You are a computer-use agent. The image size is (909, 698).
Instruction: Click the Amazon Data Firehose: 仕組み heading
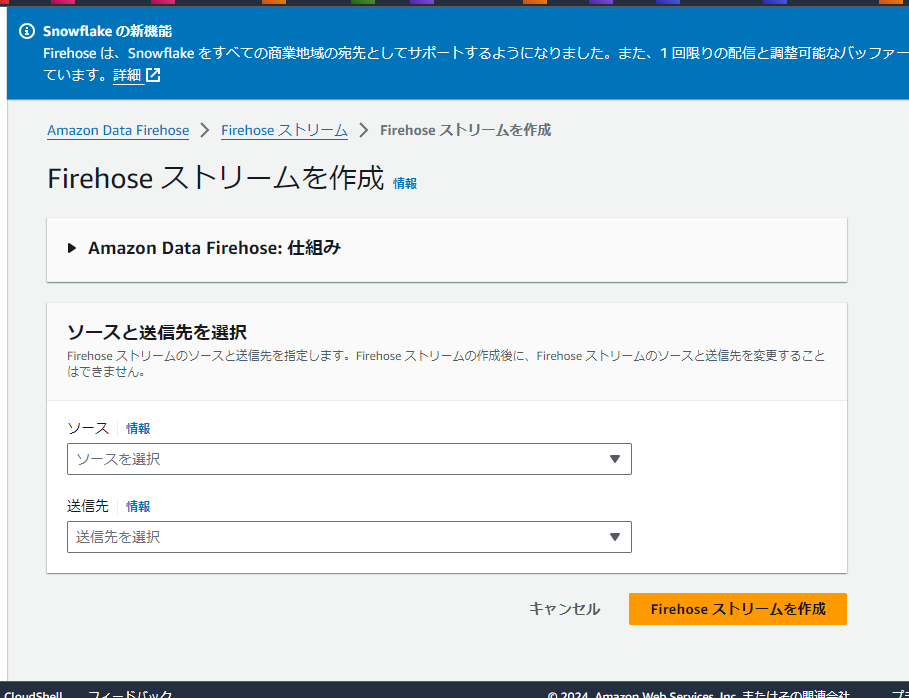(214, 248)
